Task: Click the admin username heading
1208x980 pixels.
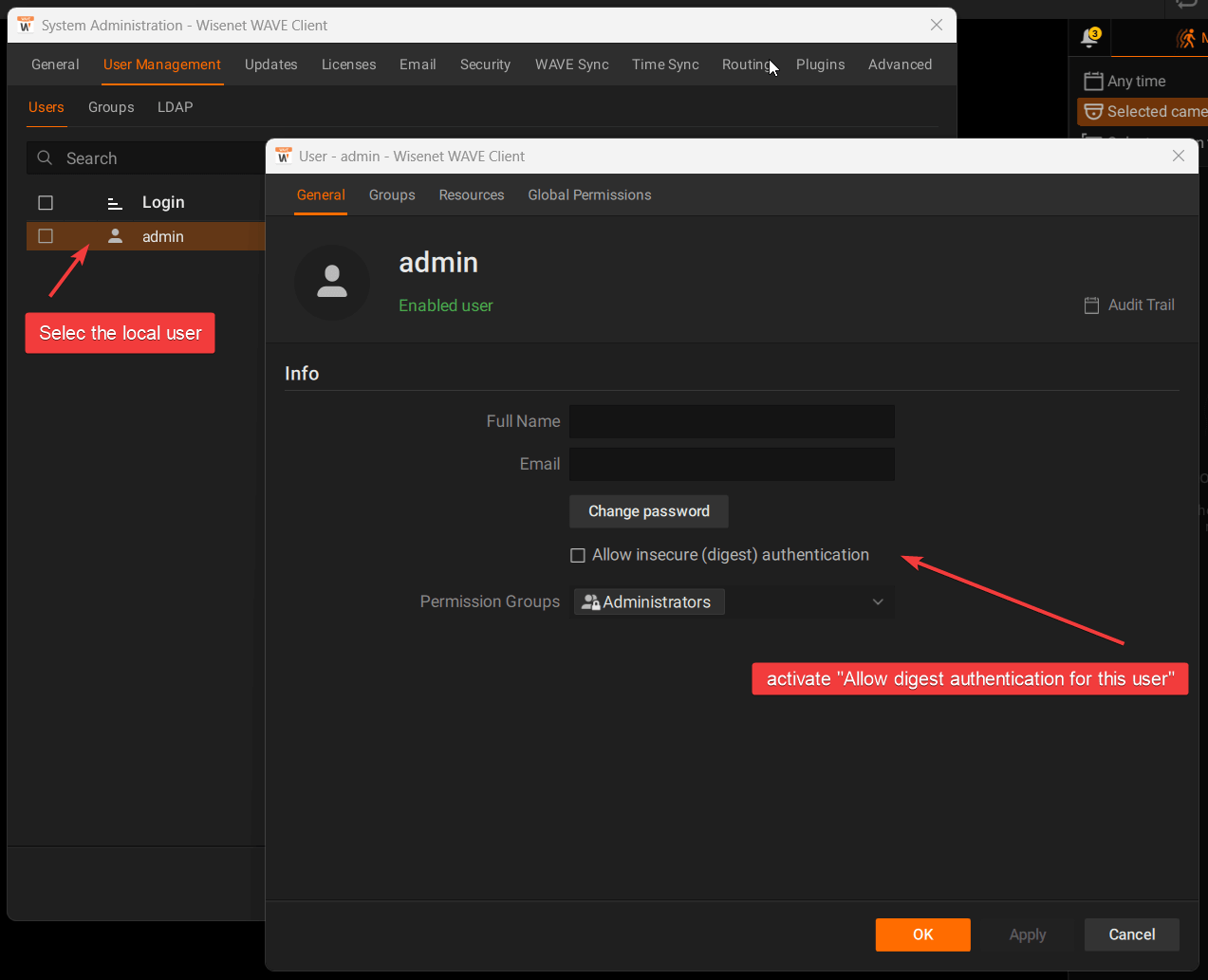Action: 438,263
